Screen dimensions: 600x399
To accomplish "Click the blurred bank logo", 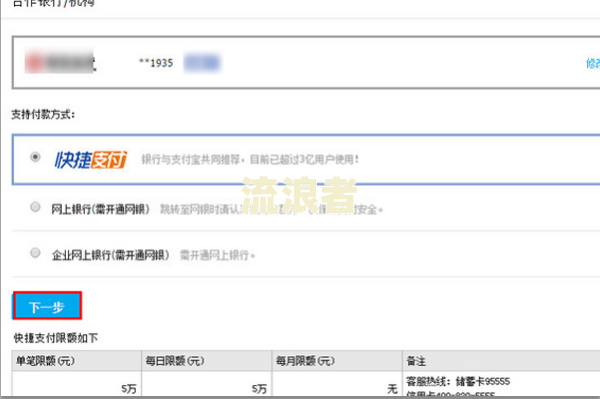I will (60, 61).
